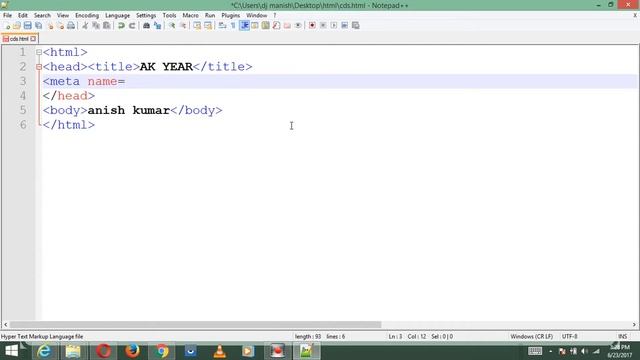Toggle the Folder as Workspace icon

pyautogui.click(x=287, y=25)
